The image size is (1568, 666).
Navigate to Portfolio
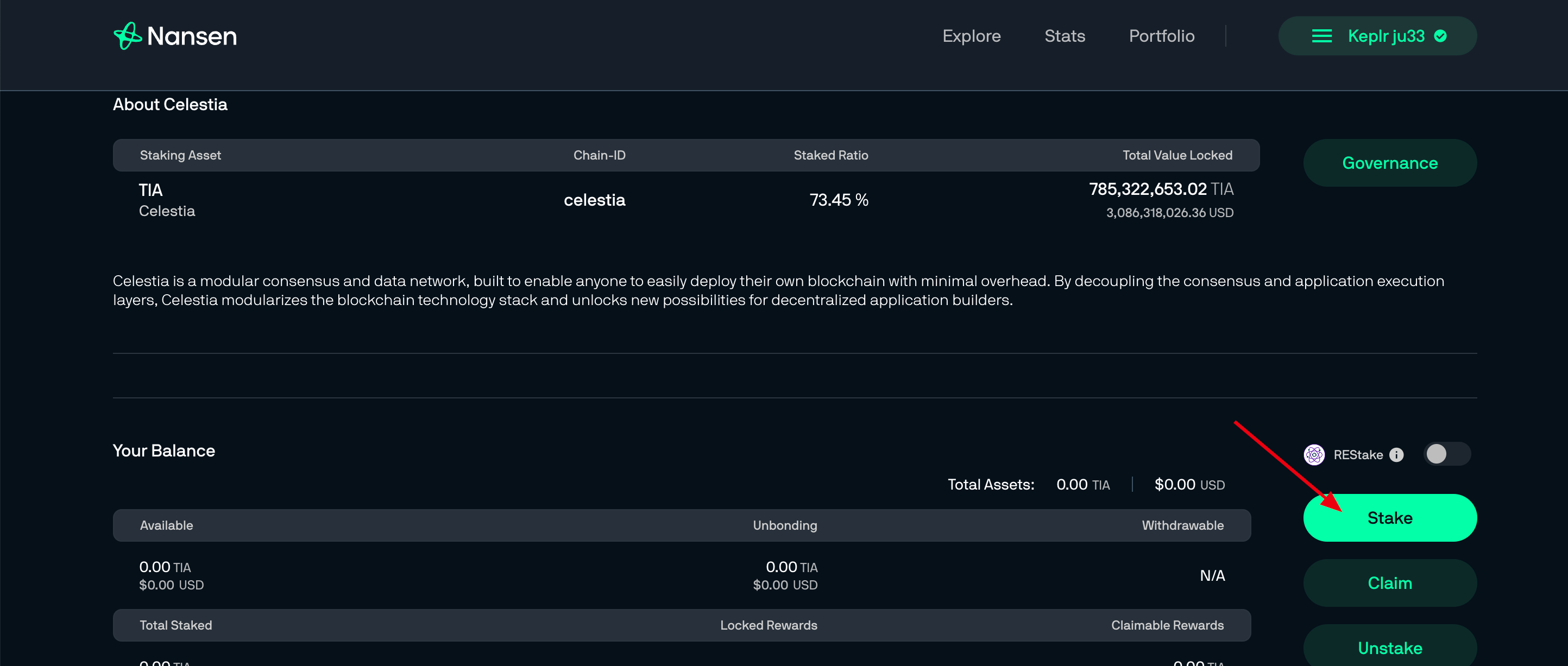1161,36
